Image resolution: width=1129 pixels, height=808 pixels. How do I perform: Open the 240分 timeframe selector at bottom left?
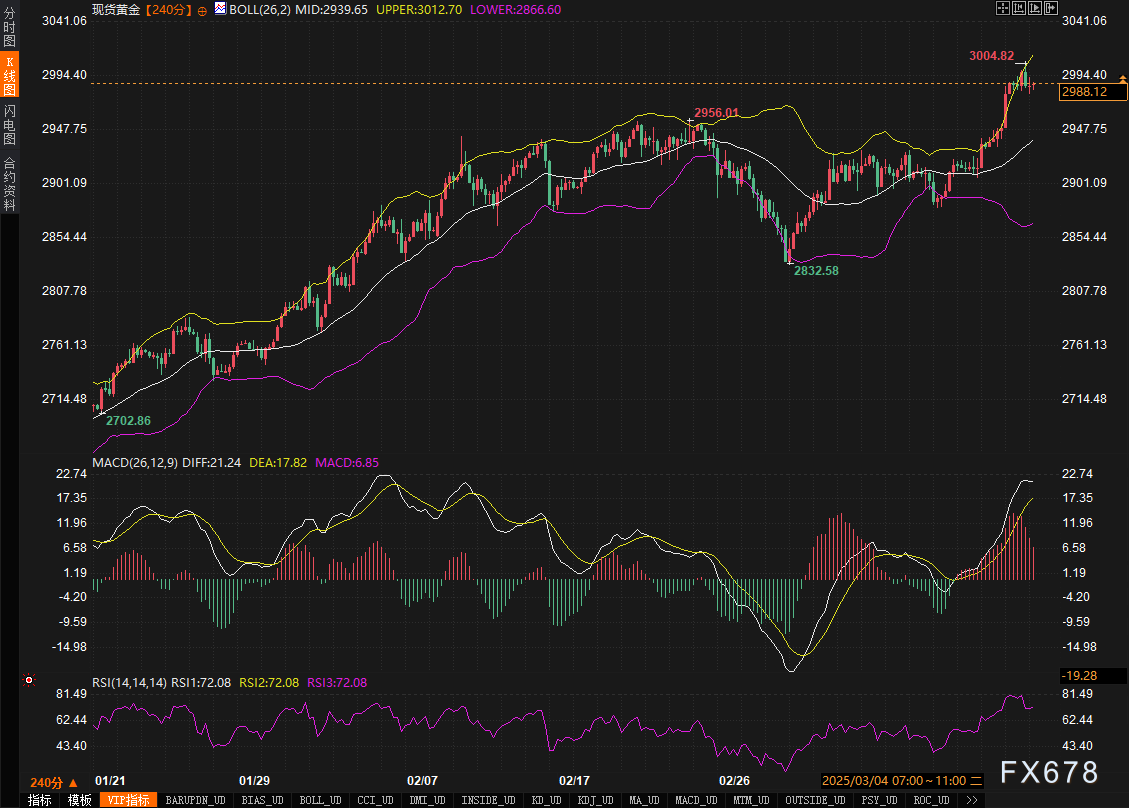(x=53, y=782)
